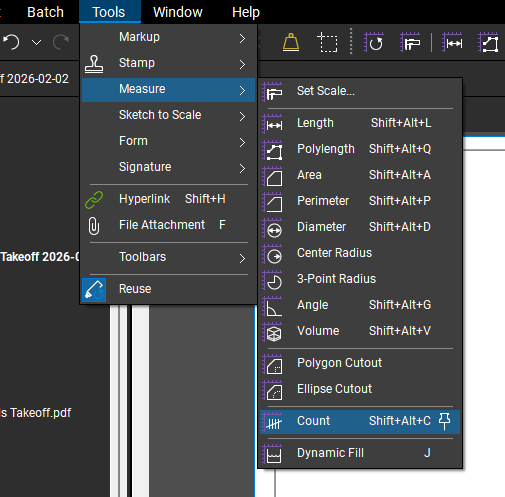Open the Window menu

pos(178,12)
